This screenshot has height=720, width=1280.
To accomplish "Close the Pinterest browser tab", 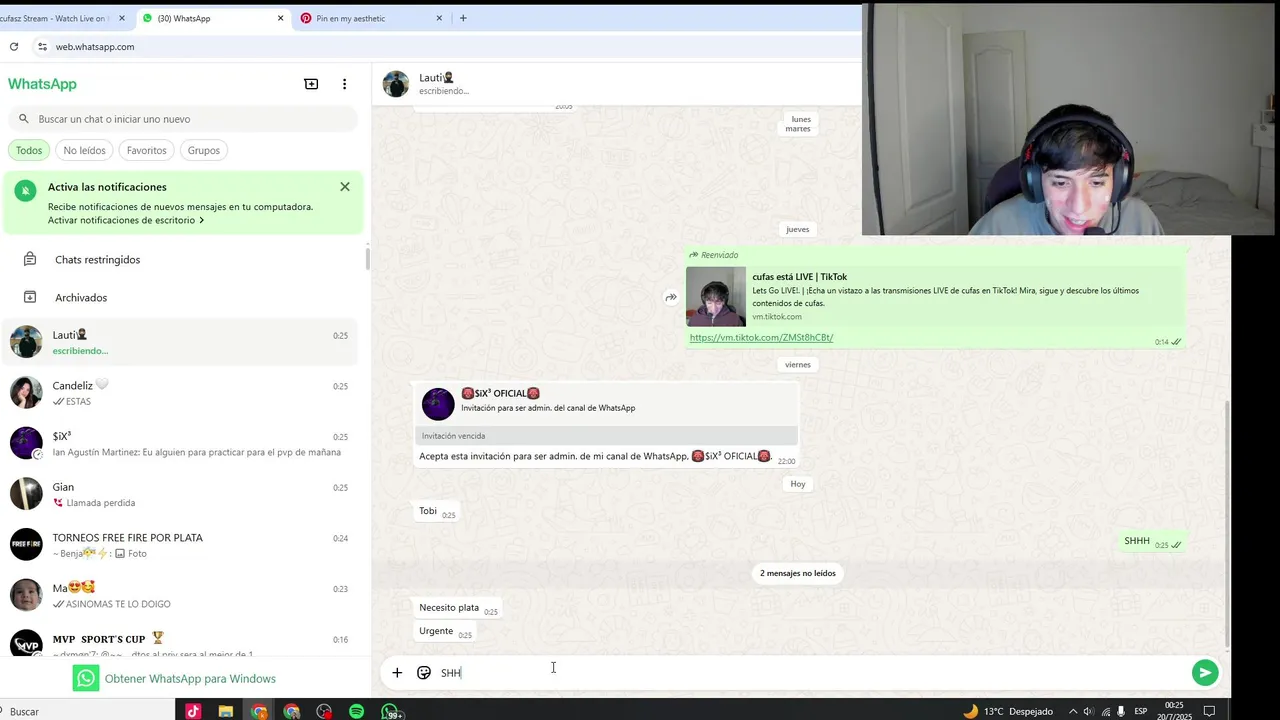I will pos(439,18).
